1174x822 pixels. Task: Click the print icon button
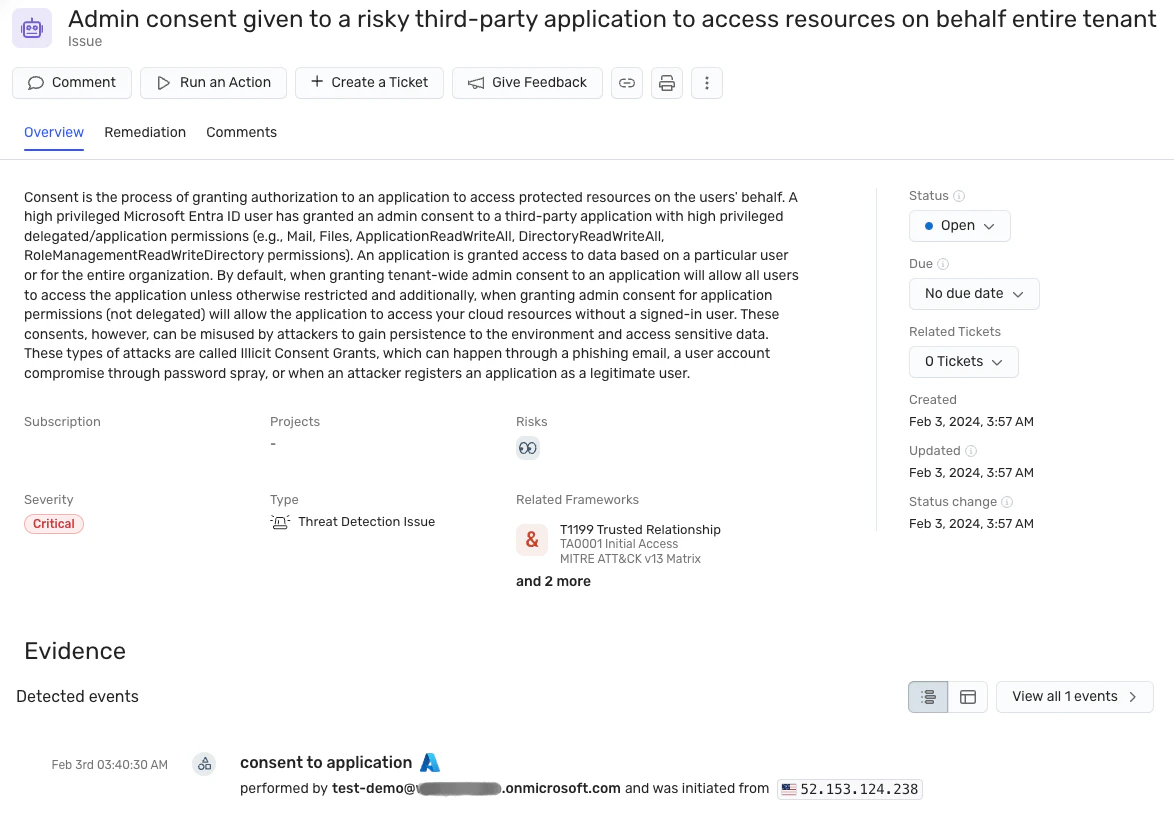pyautogui.click(x=667, y=83)
